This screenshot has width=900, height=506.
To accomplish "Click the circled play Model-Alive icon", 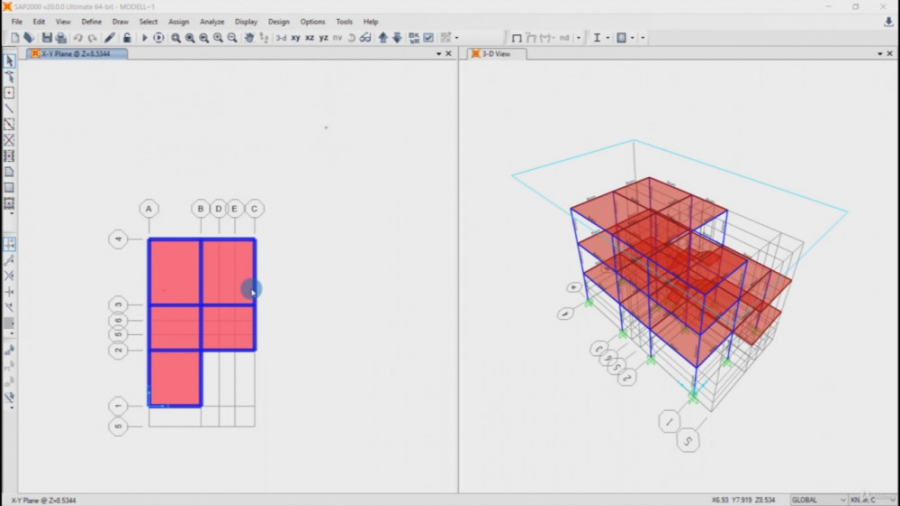I will (x=158, y=38).
